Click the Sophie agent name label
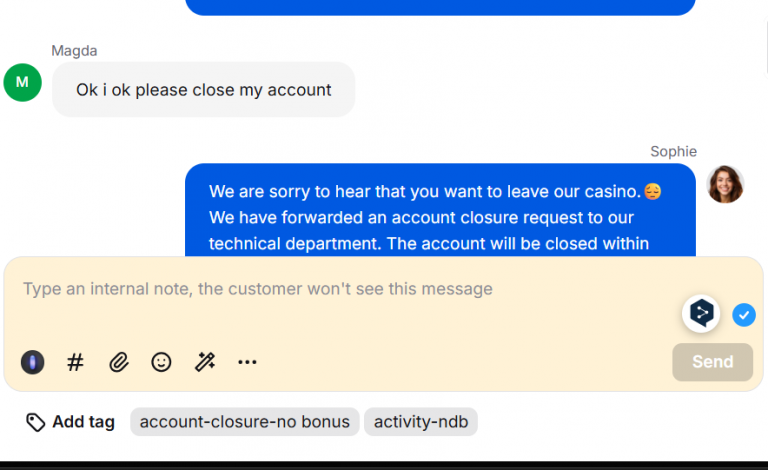768x470 pixels. coord(673,151)
